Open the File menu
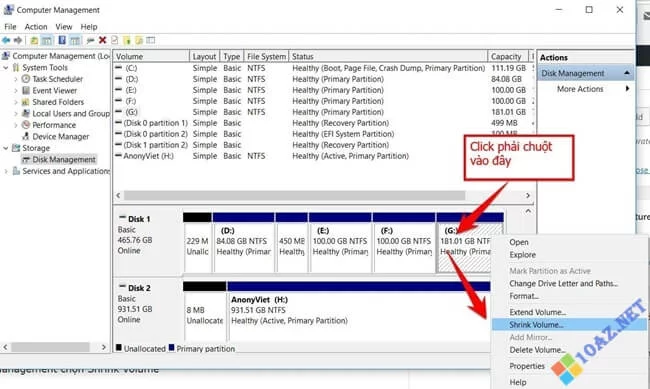650x389 pixels. [x=10, y=27]
